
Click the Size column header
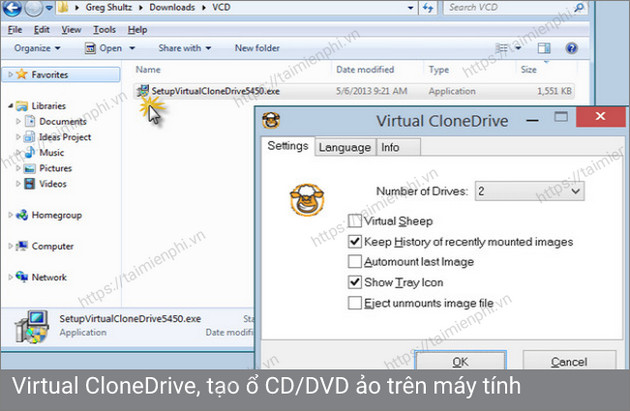click(x=528, y=70)
